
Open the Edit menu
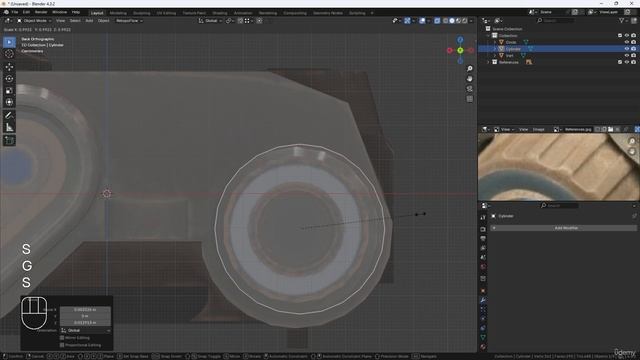click(x=26, y=12)
